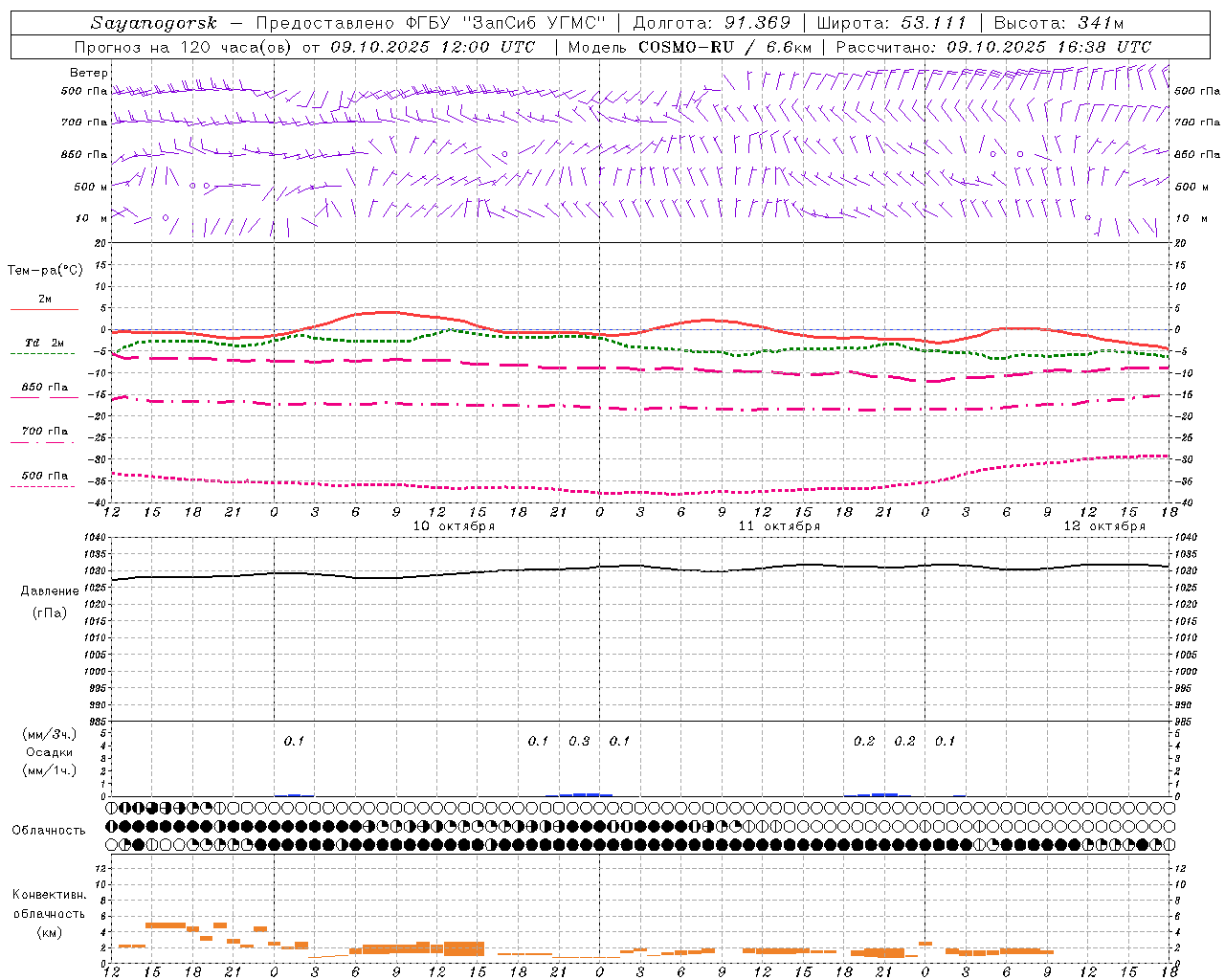Screen dimensions: 1225x980
Task: Click the 700 гПа temperature legend entry
Action: click(x=44, y=432)
